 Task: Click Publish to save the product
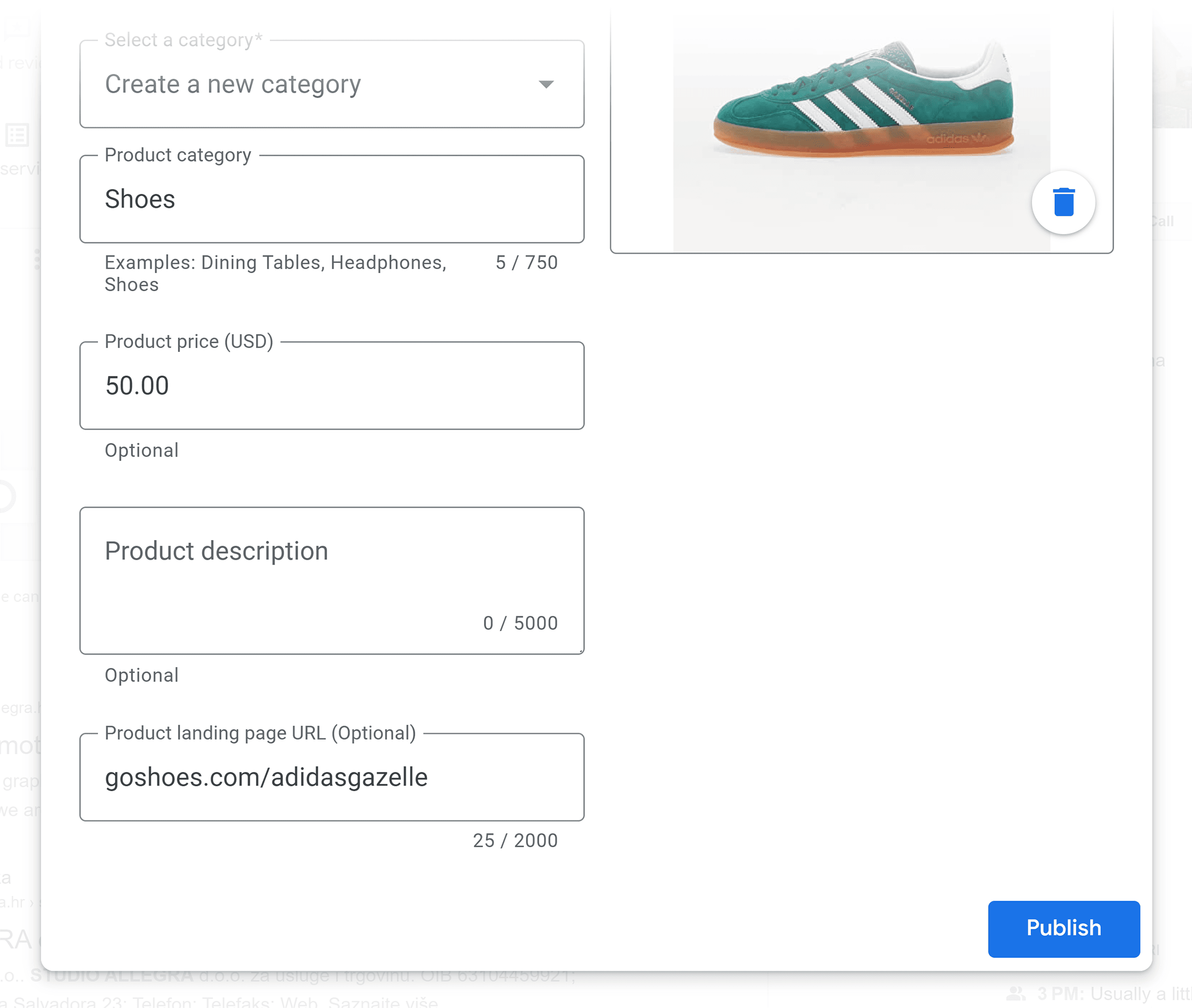(1063, 928)
